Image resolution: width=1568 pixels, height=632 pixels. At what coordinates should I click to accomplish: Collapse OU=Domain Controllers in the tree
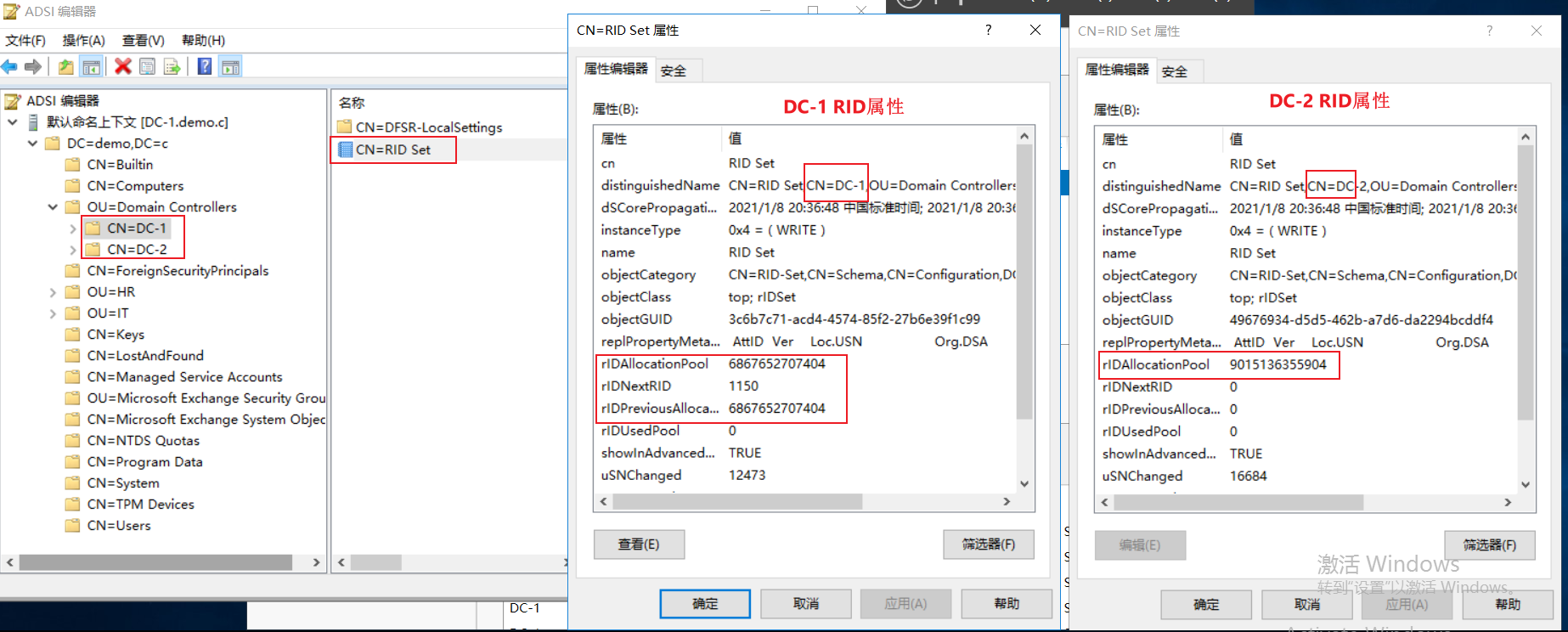[53, 207]
